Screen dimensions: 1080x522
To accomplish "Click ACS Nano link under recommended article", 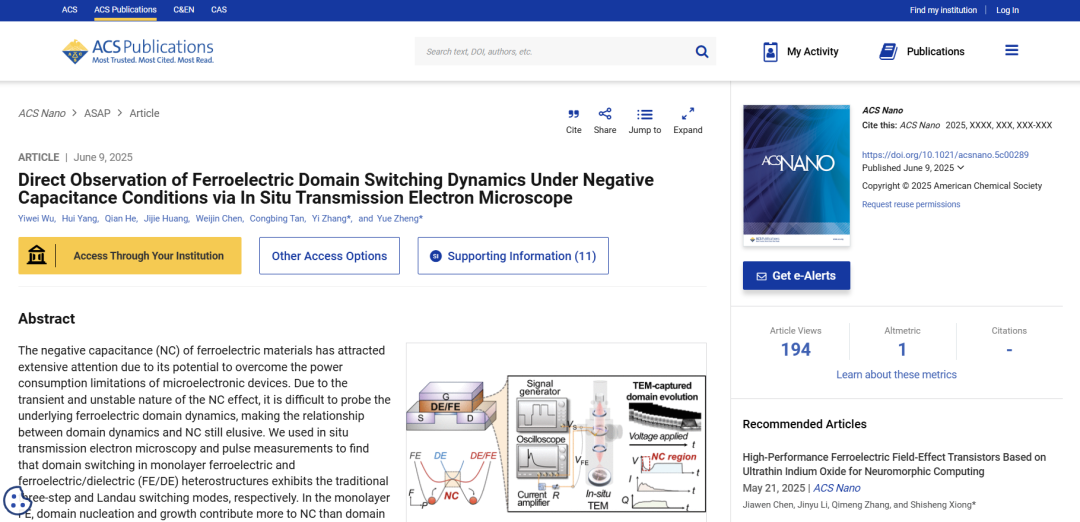I will coord(837,488).
